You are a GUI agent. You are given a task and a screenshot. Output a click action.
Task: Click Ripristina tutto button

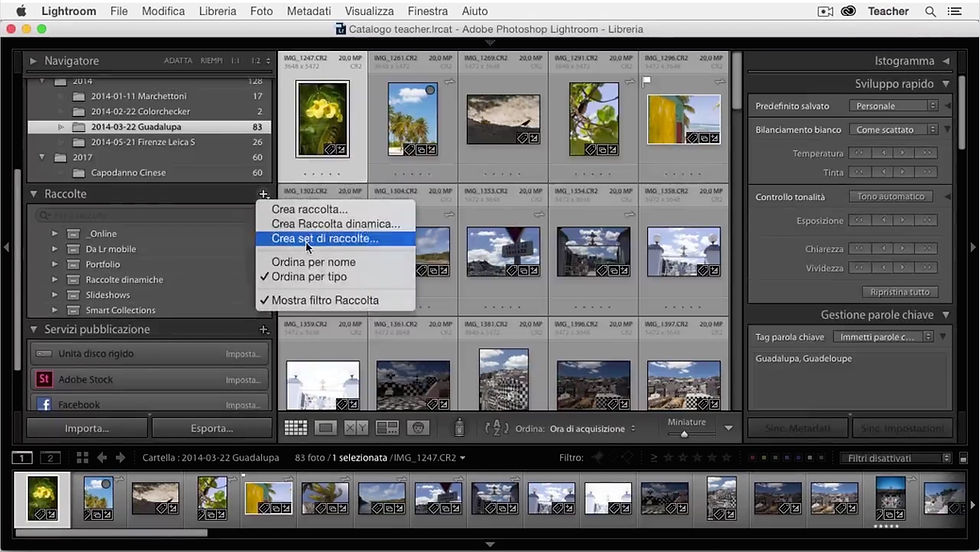tap(899, 292)
